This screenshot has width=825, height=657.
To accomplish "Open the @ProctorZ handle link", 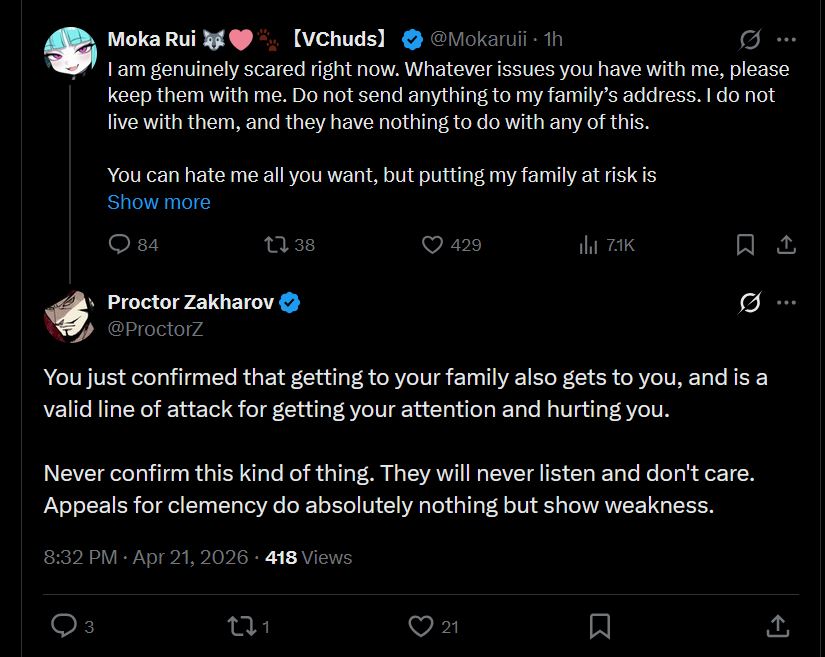I will pyautogui.click(x=155, y=328).
